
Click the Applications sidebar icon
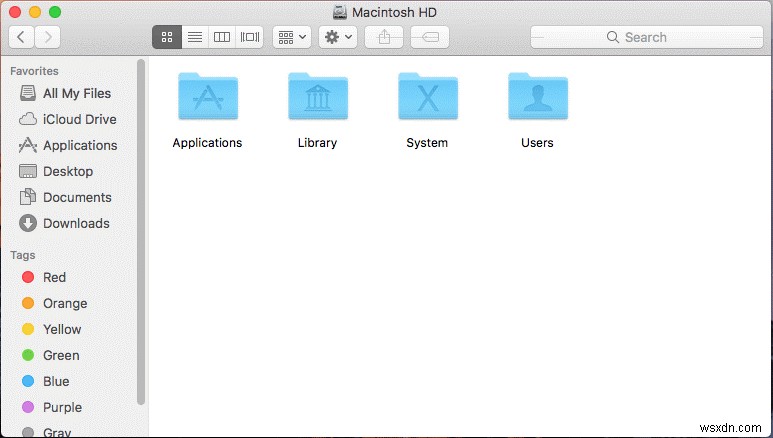coord(28,145)
